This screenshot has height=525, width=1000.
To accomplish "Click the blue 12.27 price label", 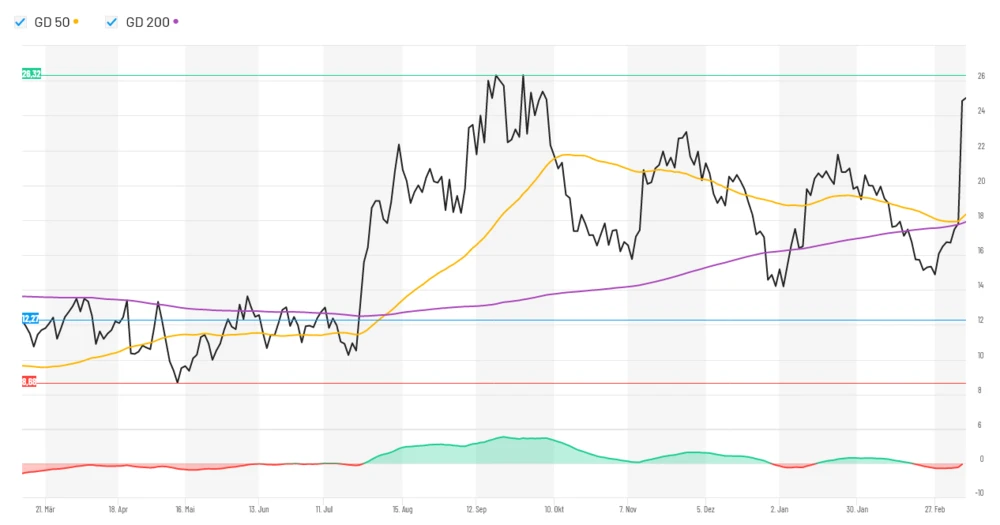I will tap(30, 319).
